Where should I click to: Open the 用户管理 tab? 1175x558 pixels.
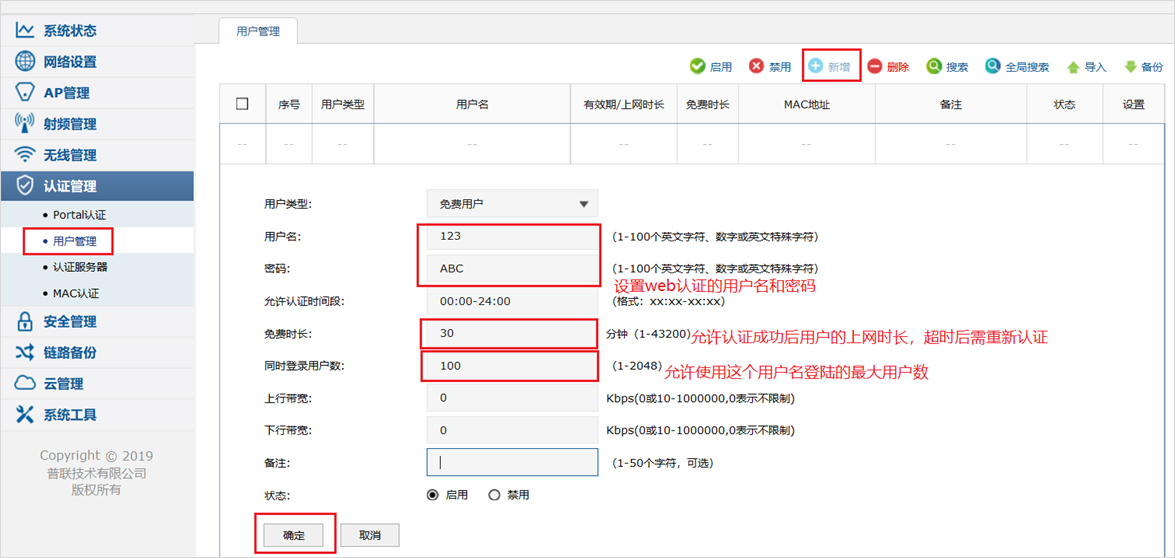[258, 31]
